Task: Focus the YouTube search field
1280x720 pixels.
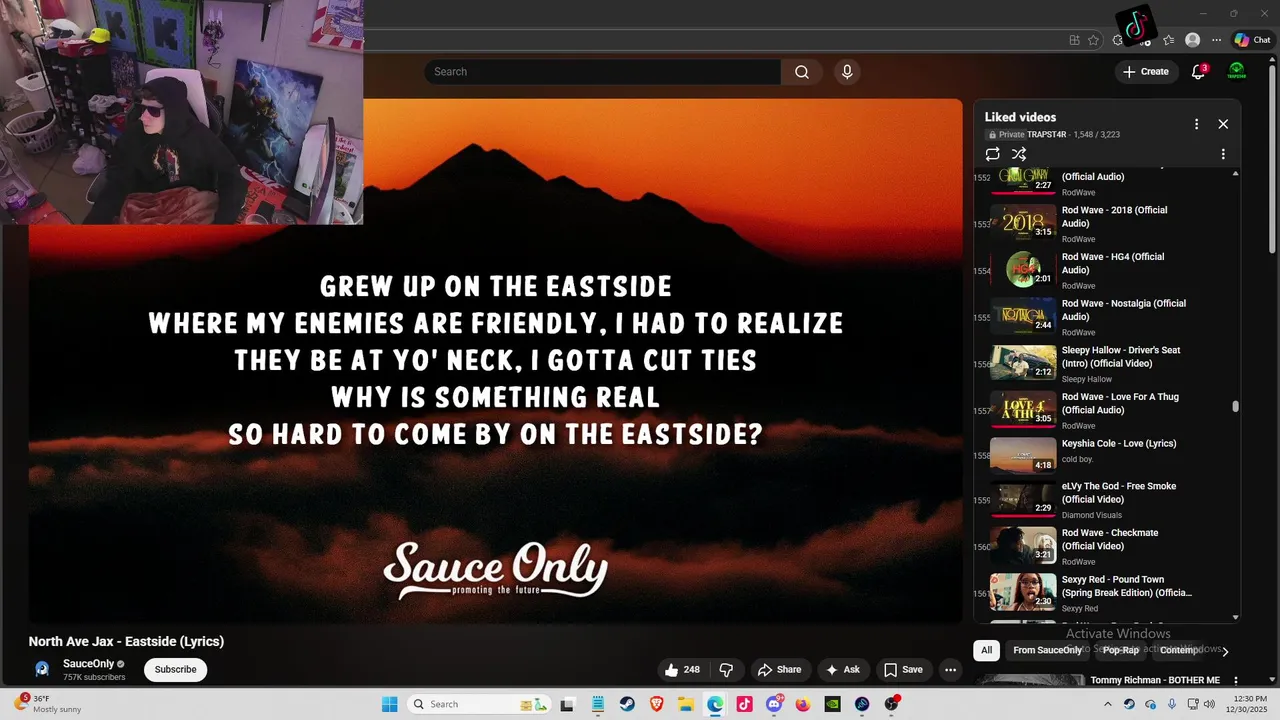Action: tap(602, 72)
